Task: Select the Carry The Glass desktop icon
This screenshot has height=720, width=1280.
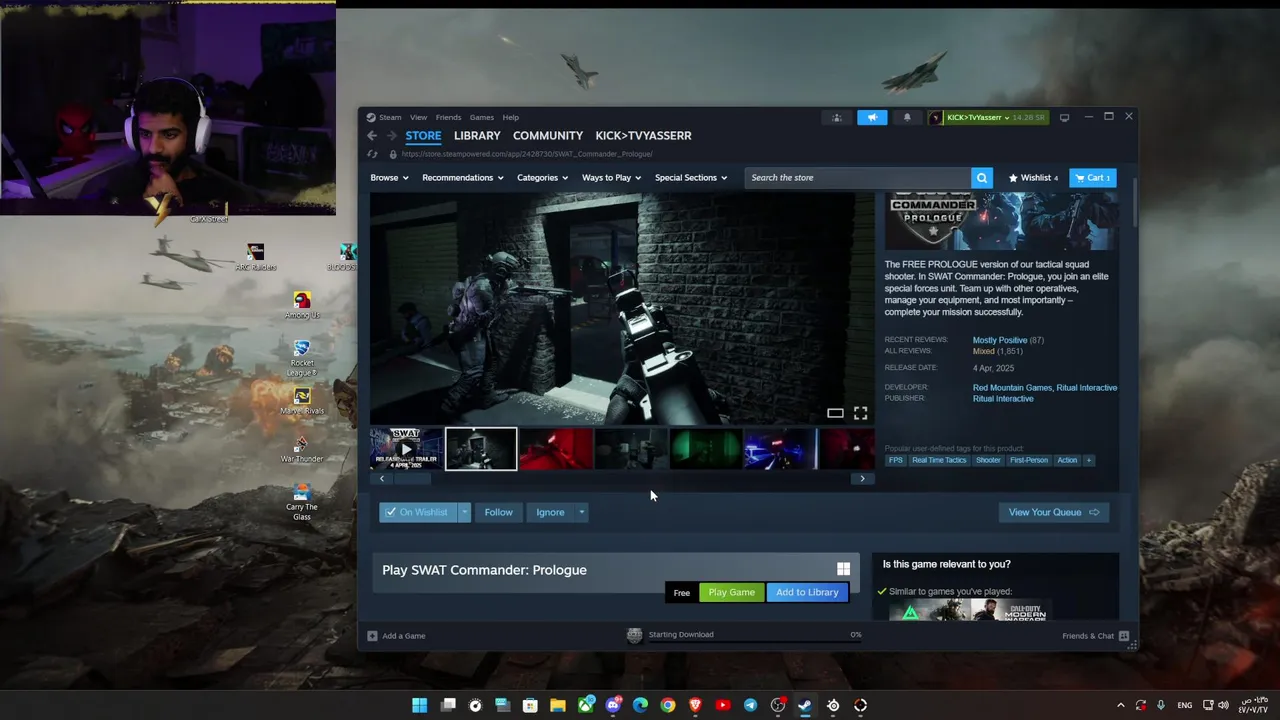Action: pos(302,502)
